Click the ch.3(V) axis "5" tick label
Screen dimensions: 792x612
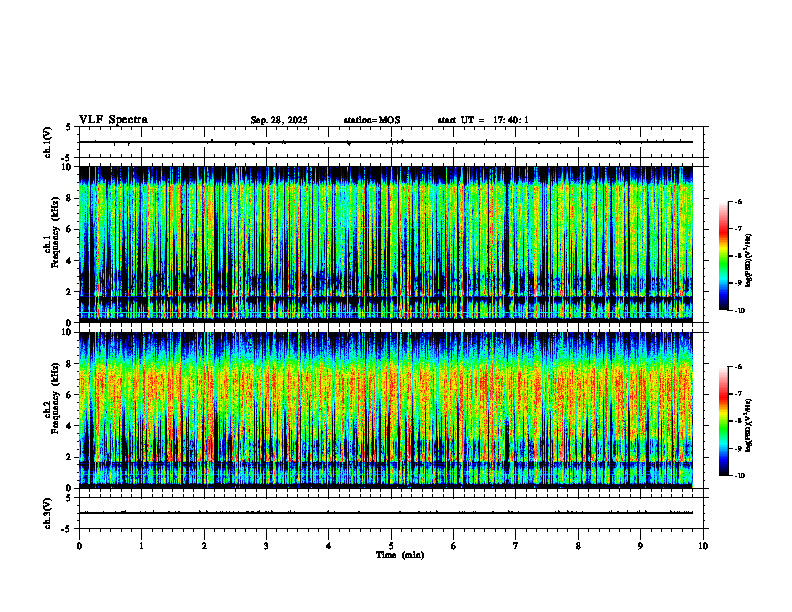[68, 498]
